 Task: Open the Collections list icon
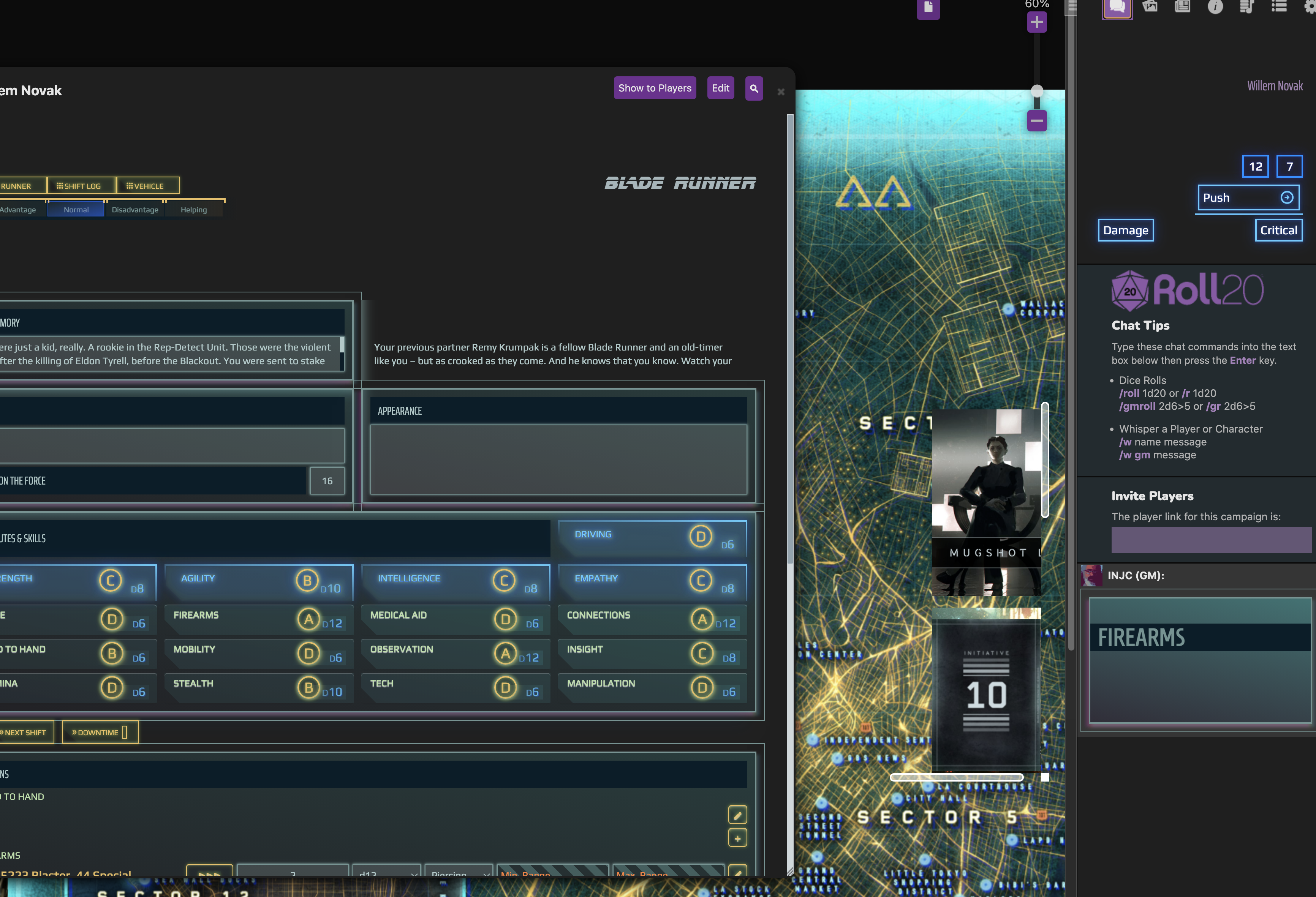click(x=1279, y=6)
